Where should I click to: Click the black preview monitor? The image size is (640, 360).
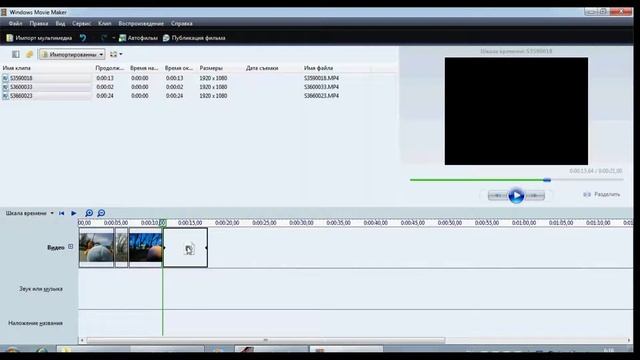coord(516,111)
